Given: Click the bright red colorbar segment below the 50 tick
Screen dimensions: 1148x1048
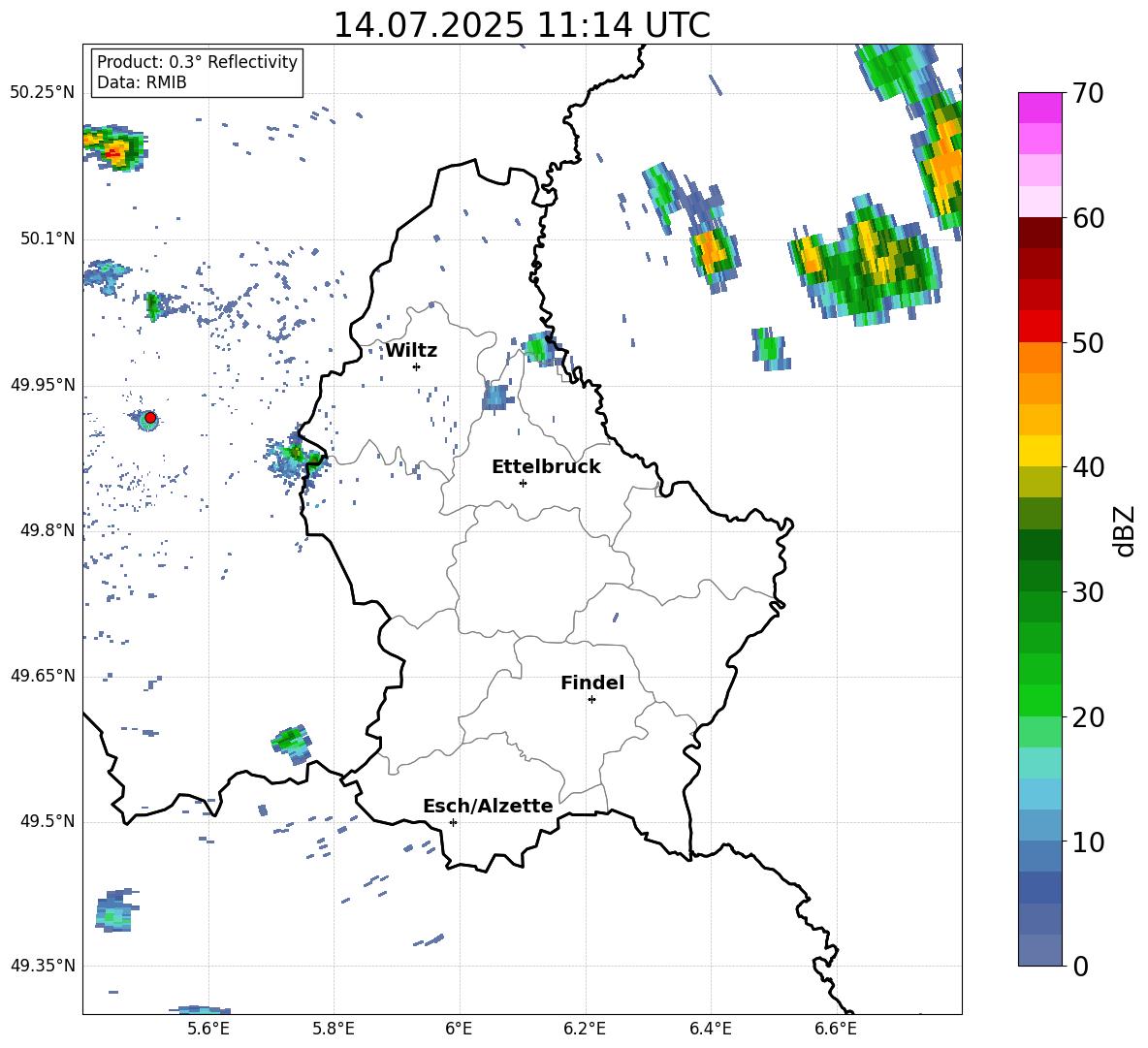Looking at the screenshot, I should click(1039, 327).
